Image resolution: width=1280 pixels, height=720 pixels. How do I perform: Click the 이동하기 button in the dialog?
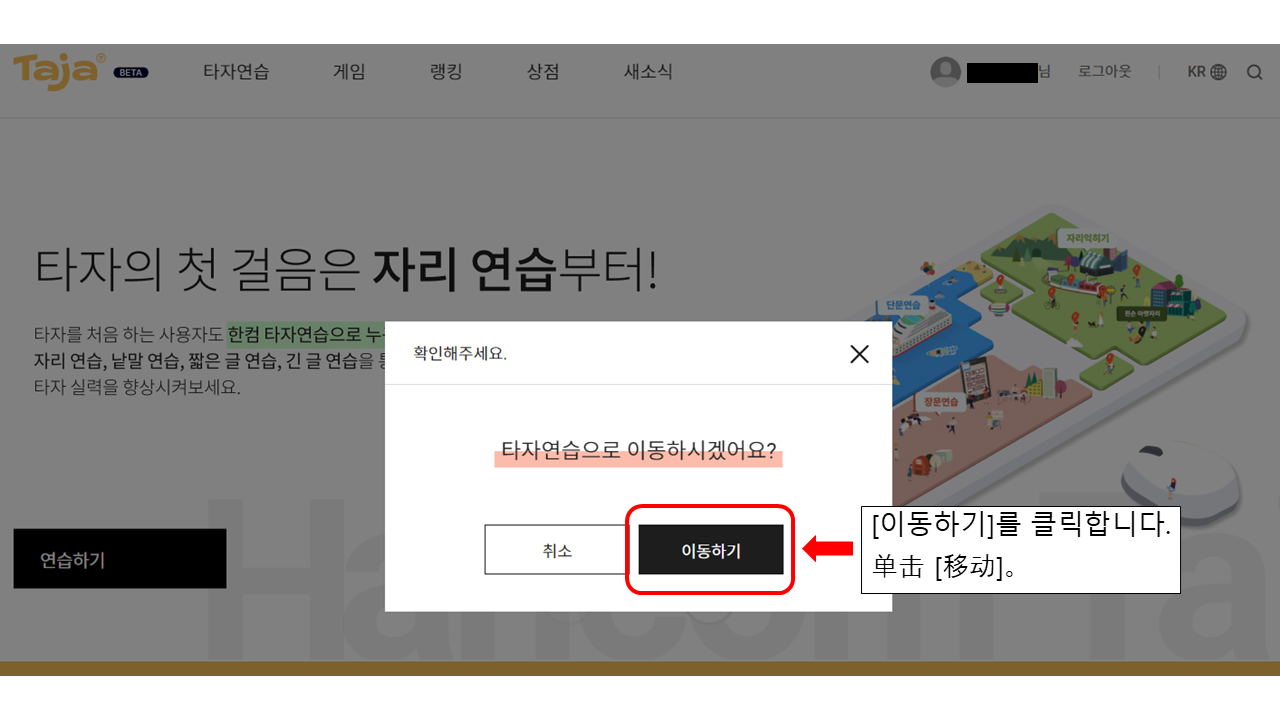pos(711,550)
